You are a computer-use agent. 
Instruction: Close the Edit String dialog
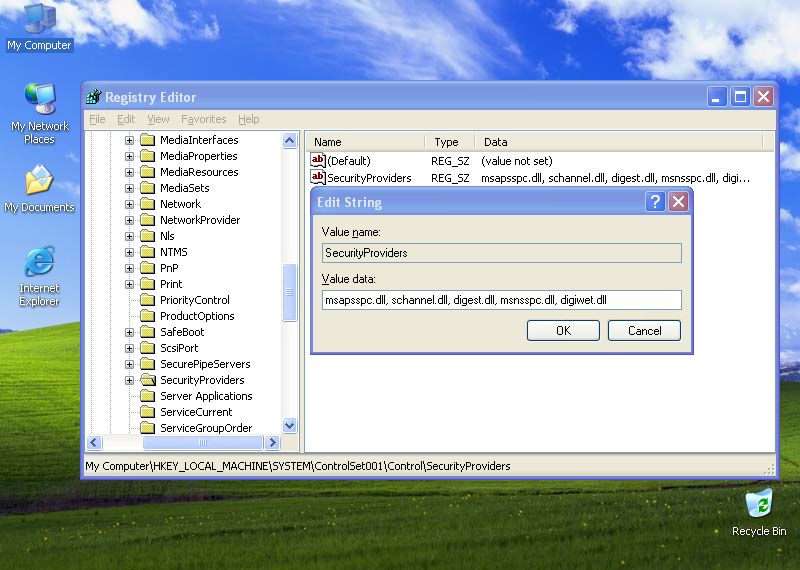point(679,202)
